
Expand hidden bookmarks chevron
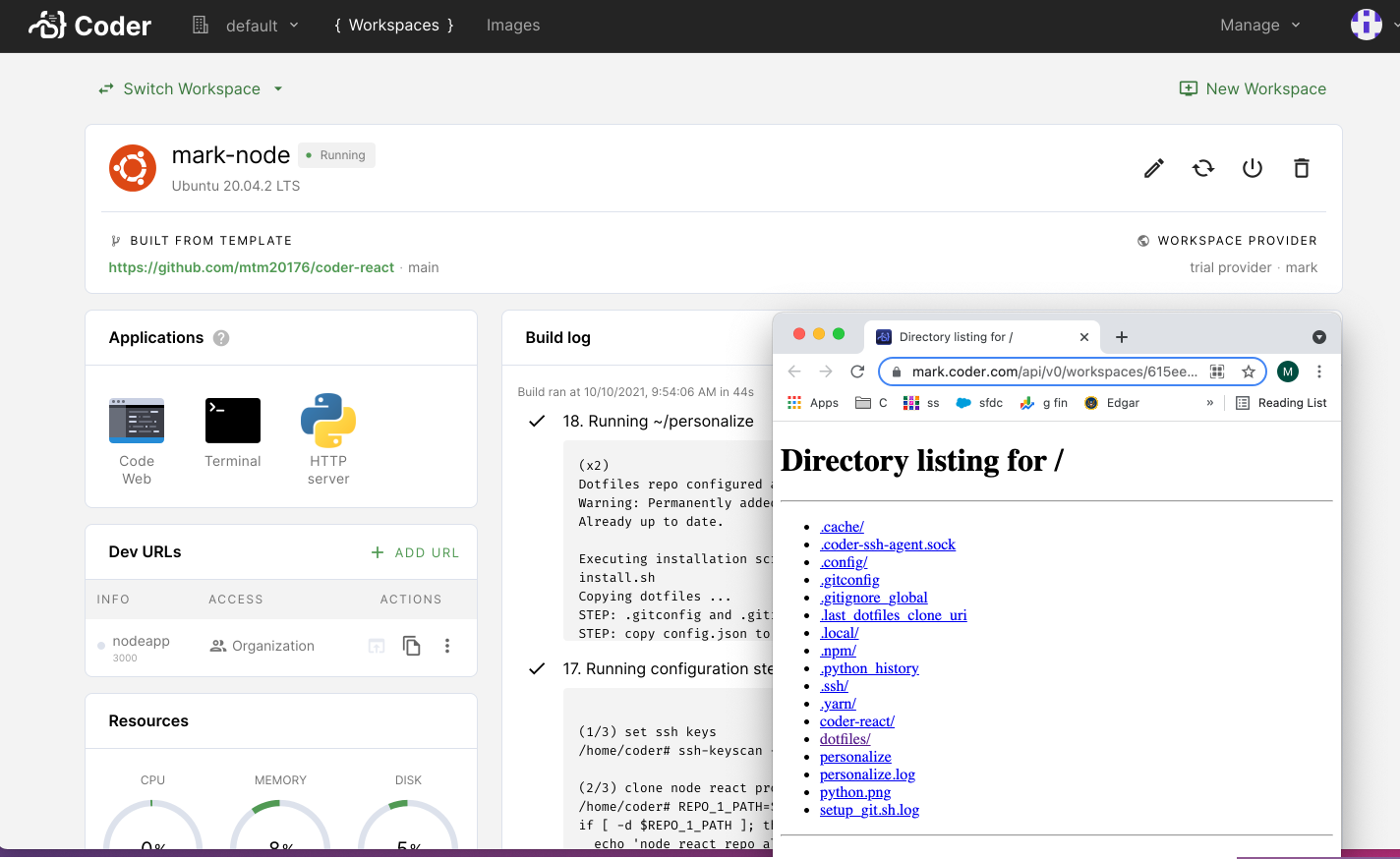pyautogui.click(x=1210, y=403)
